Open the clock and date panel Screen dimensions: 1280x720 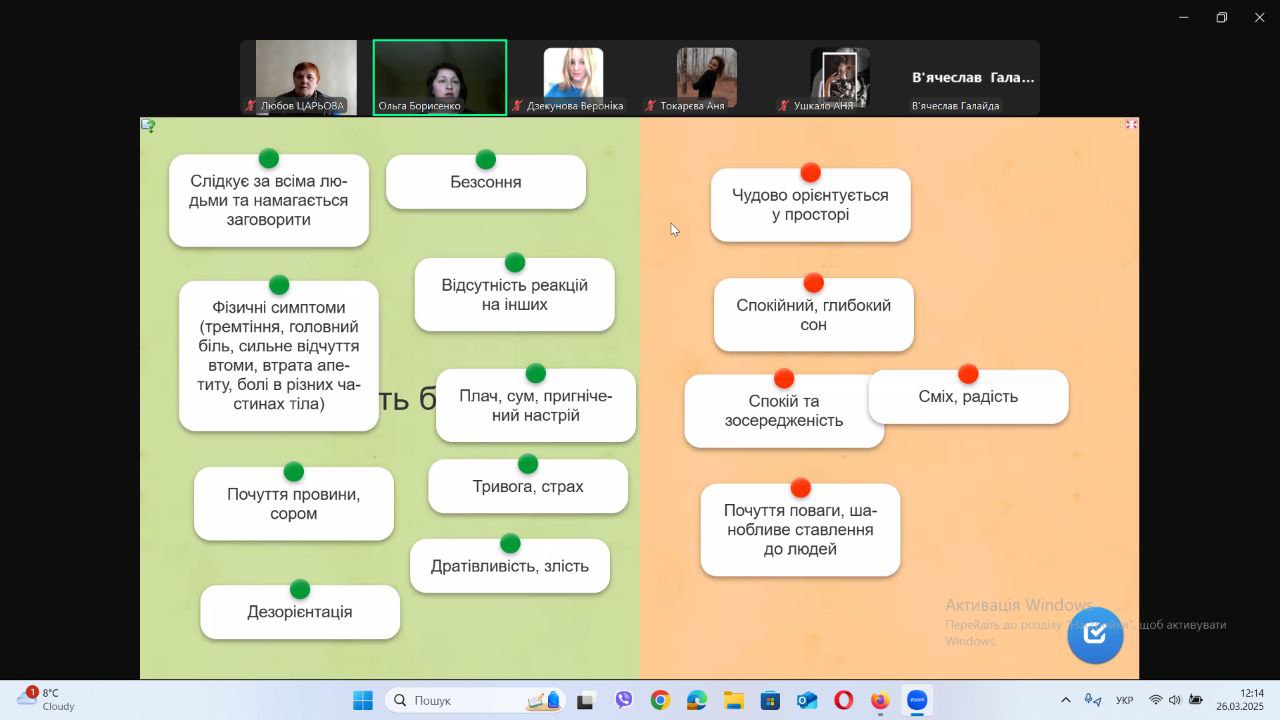coord(1240,699)
